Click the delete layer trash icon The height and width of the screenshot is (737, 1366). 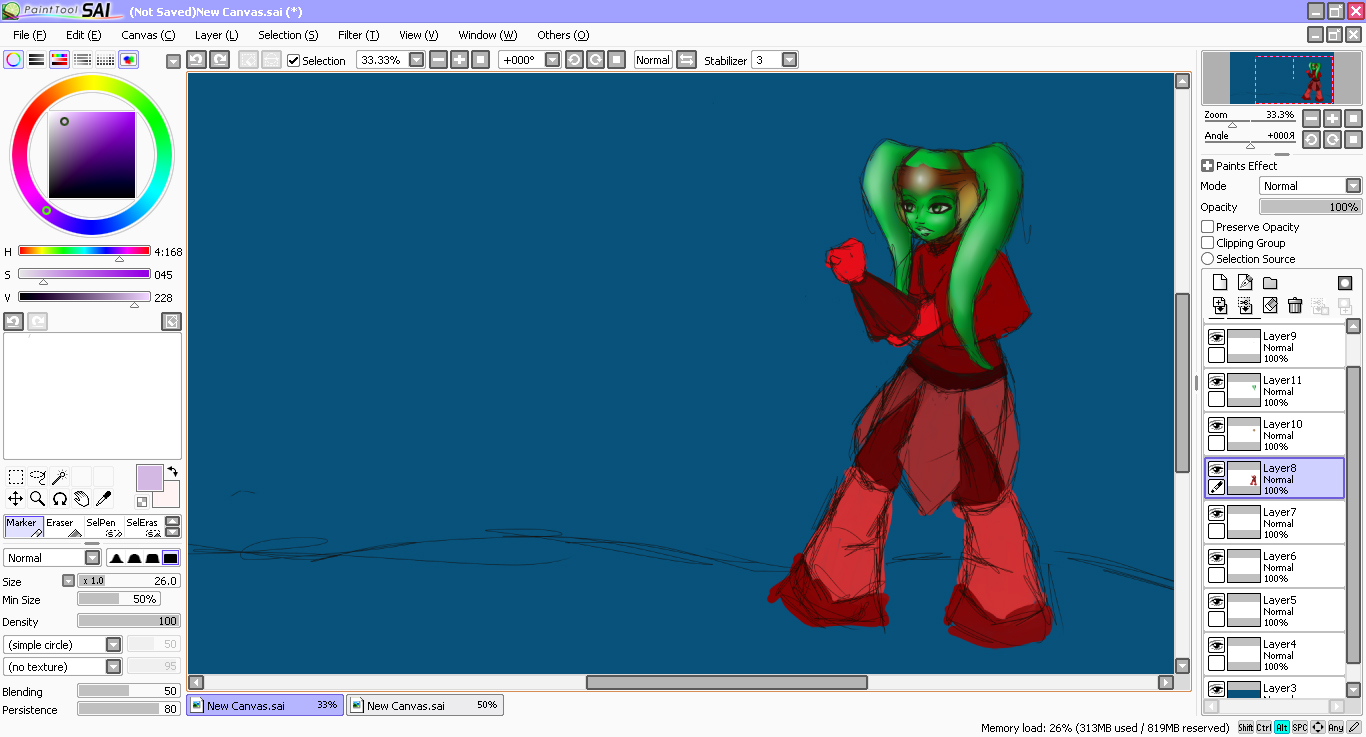click(x=1295, y=306)
